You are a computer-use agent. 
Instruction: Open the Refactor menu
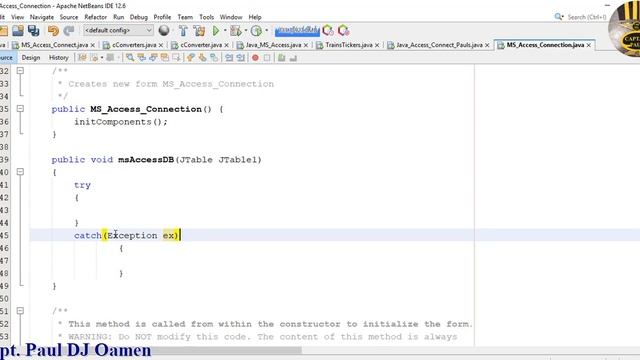pos(96,17)
